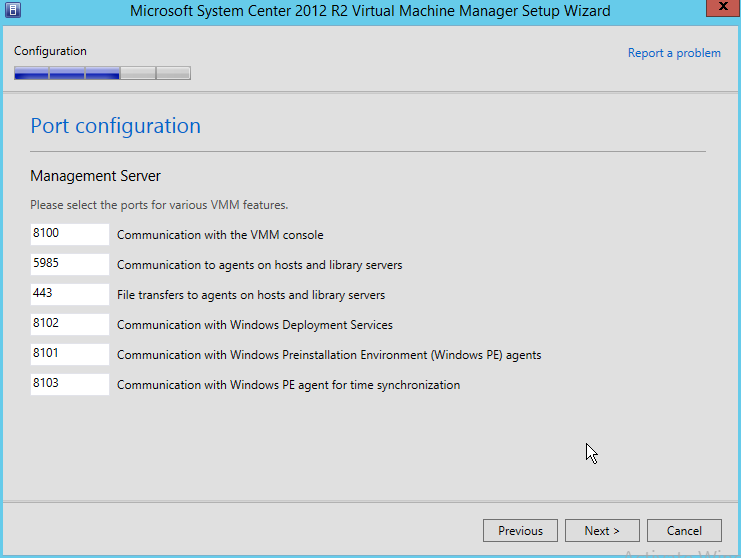Click the Configuration progress bar
Screen dimensions: 741x558
point(102,73)
